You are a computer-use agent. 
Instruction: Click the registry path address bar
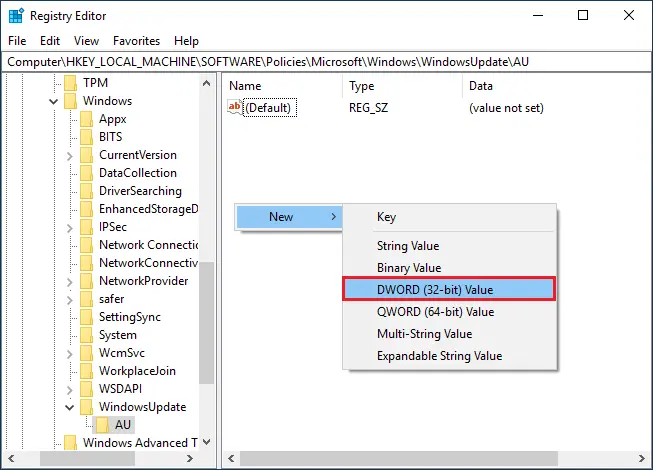[326, 62]
